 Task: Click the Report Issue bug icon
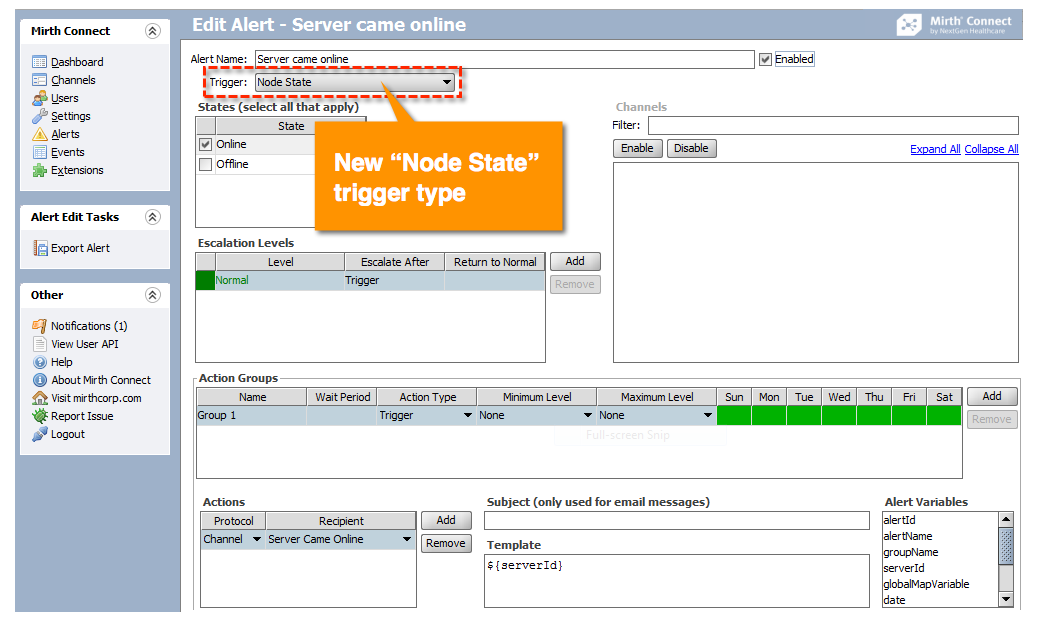(40, 416)
